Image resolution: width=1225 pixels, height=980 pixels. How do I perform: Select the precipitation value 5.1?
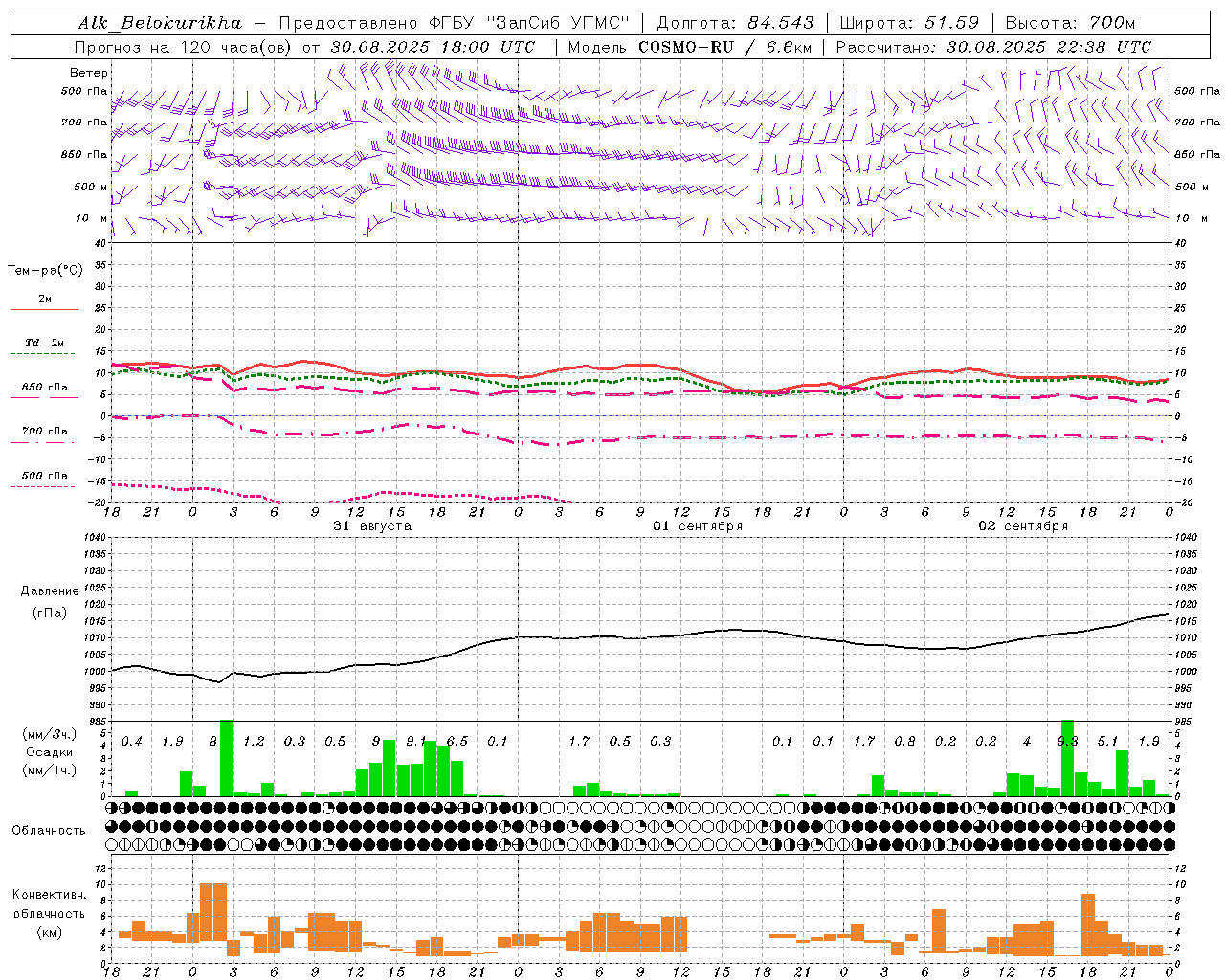[x=1107, y=742]
